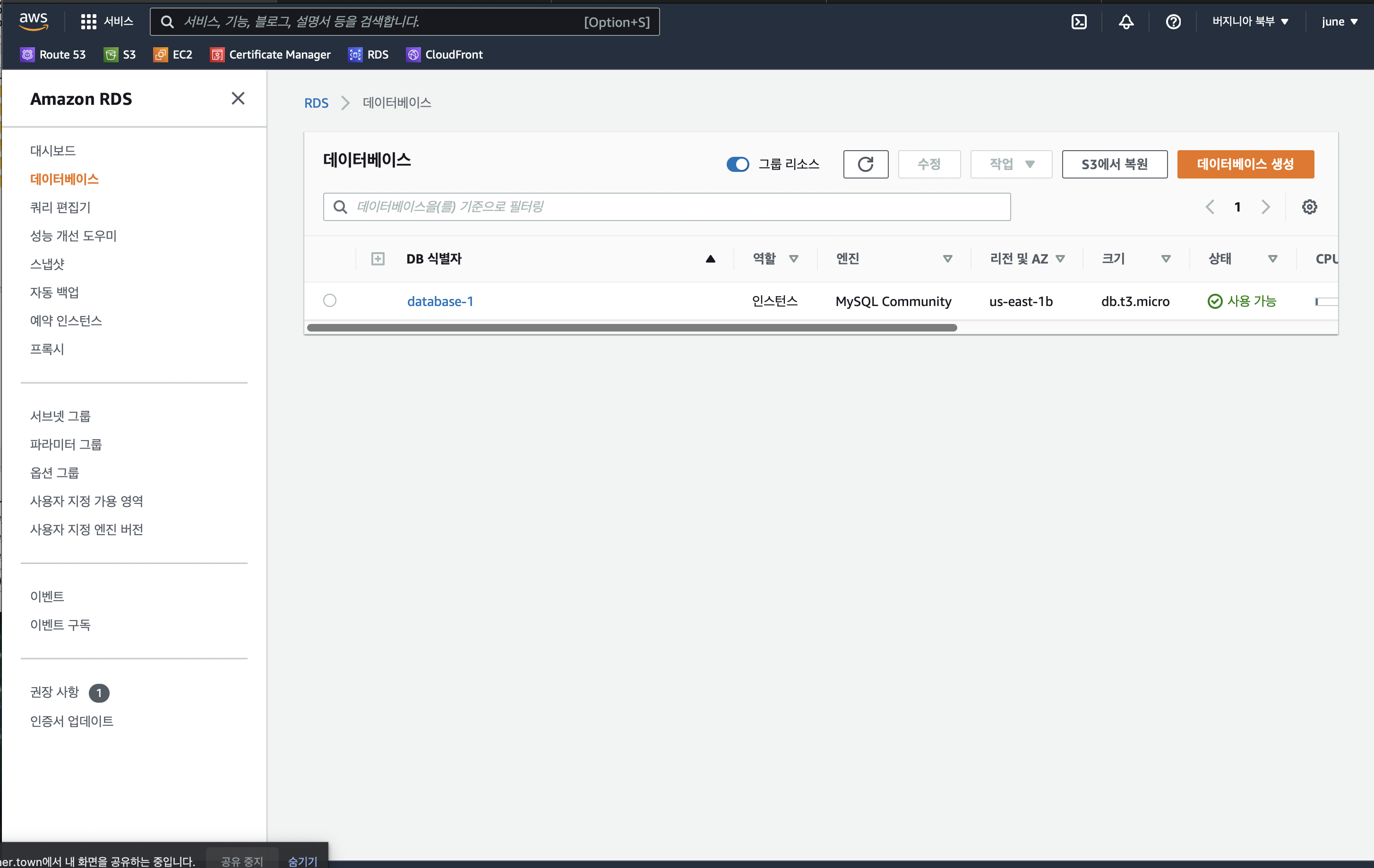Open 이벤트 구독 in the sidebar

click(60, 625)
